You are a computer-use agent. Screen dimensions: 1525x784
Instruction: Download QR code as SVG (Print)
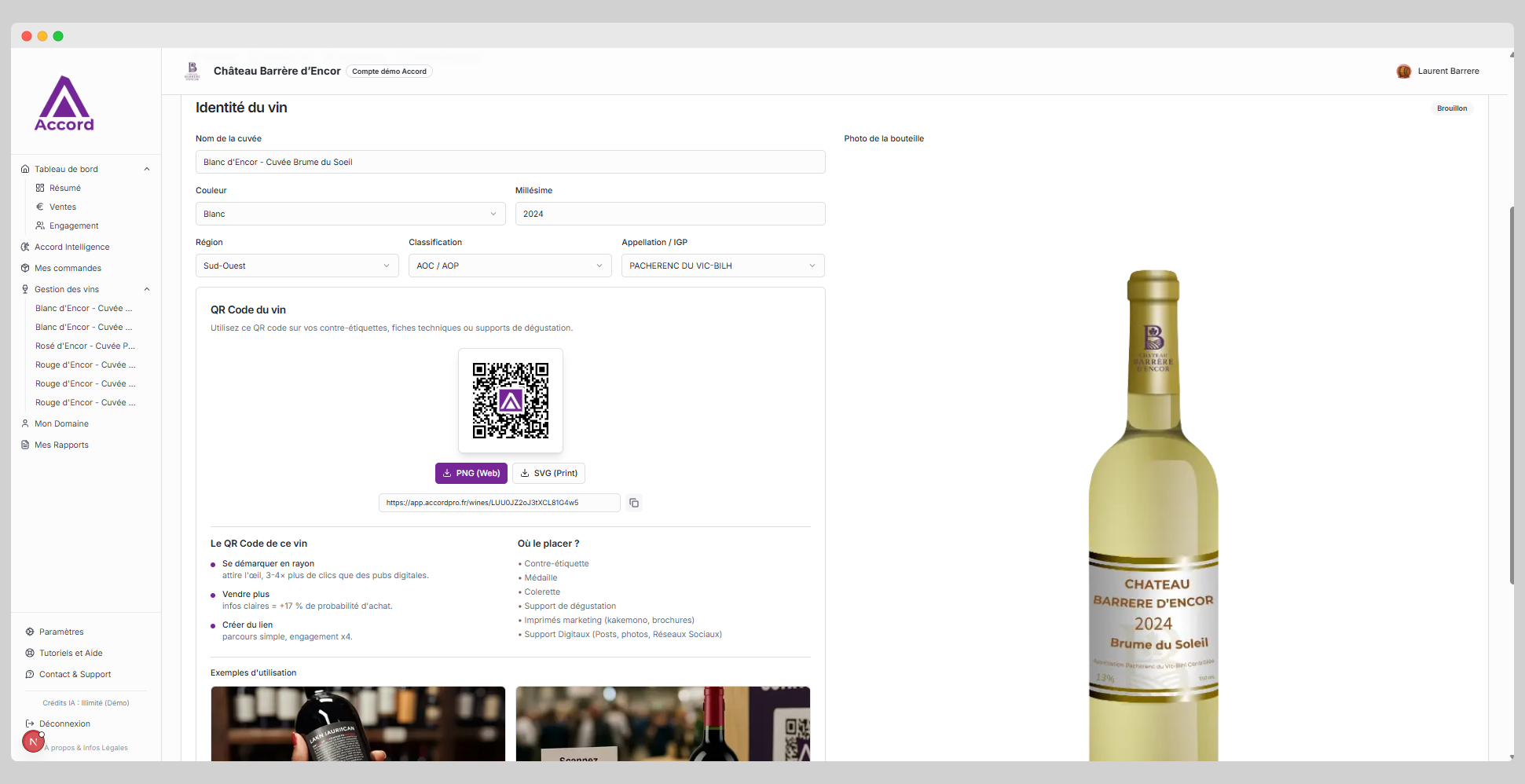[548, 473]
